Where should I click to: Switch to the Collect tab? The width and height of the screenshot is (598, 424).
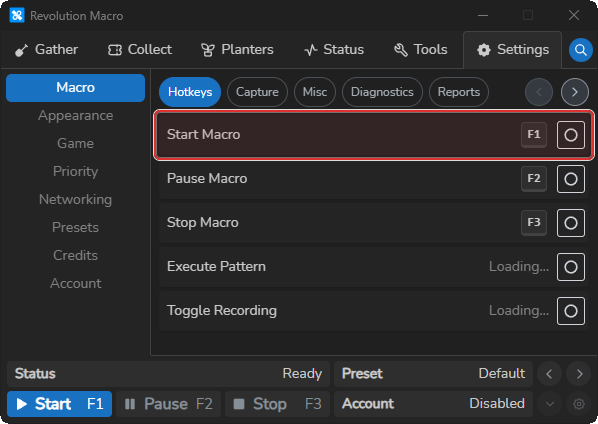(x=140, y=50)
